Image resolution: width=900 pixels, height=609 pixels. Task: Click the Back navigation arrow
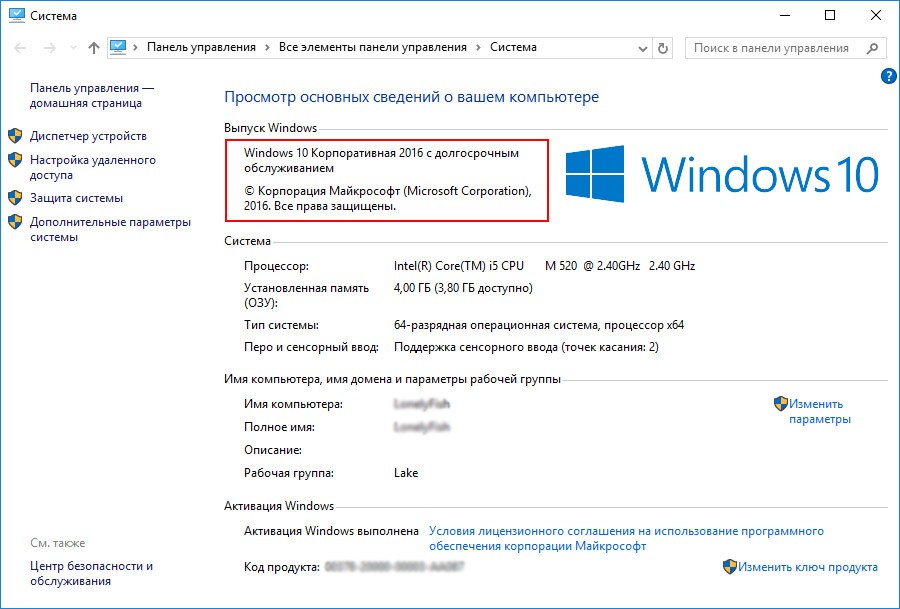[x=20, y=48]
